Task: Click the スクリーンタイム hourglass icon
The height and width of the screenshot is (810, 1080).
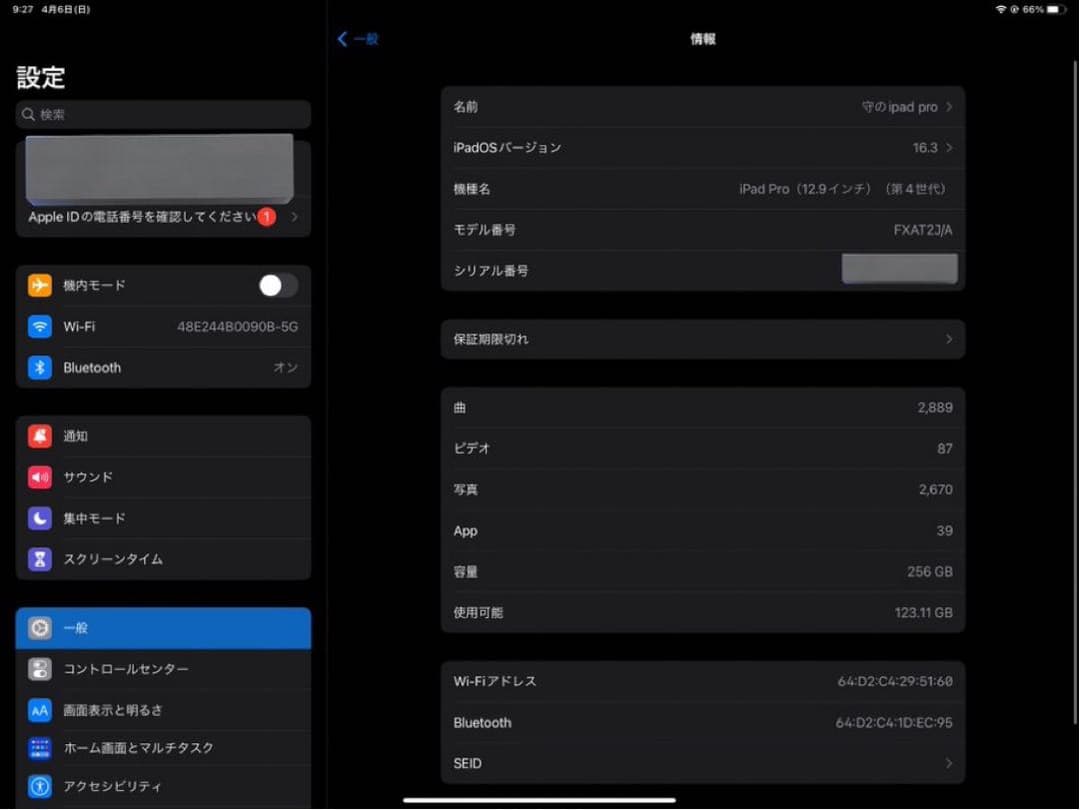Action: tap(38, 559)
